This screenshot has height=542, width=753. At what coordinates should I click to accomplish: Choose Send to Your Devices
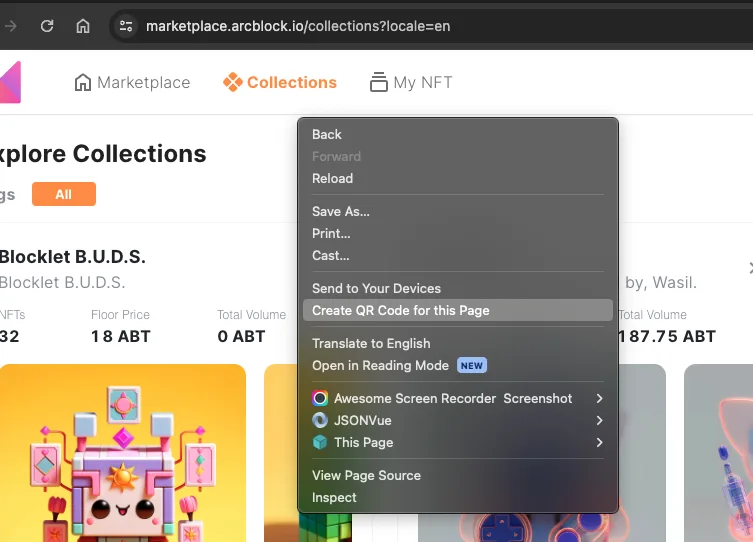(x=458, y=288)
